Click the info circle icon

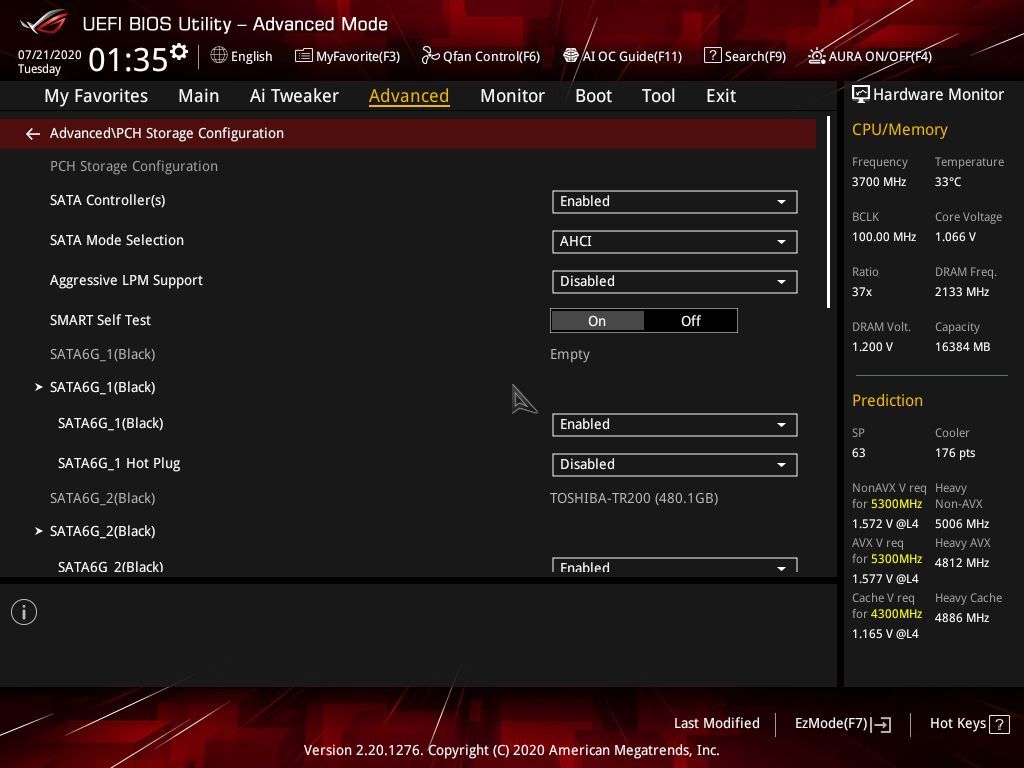(24, 612)
